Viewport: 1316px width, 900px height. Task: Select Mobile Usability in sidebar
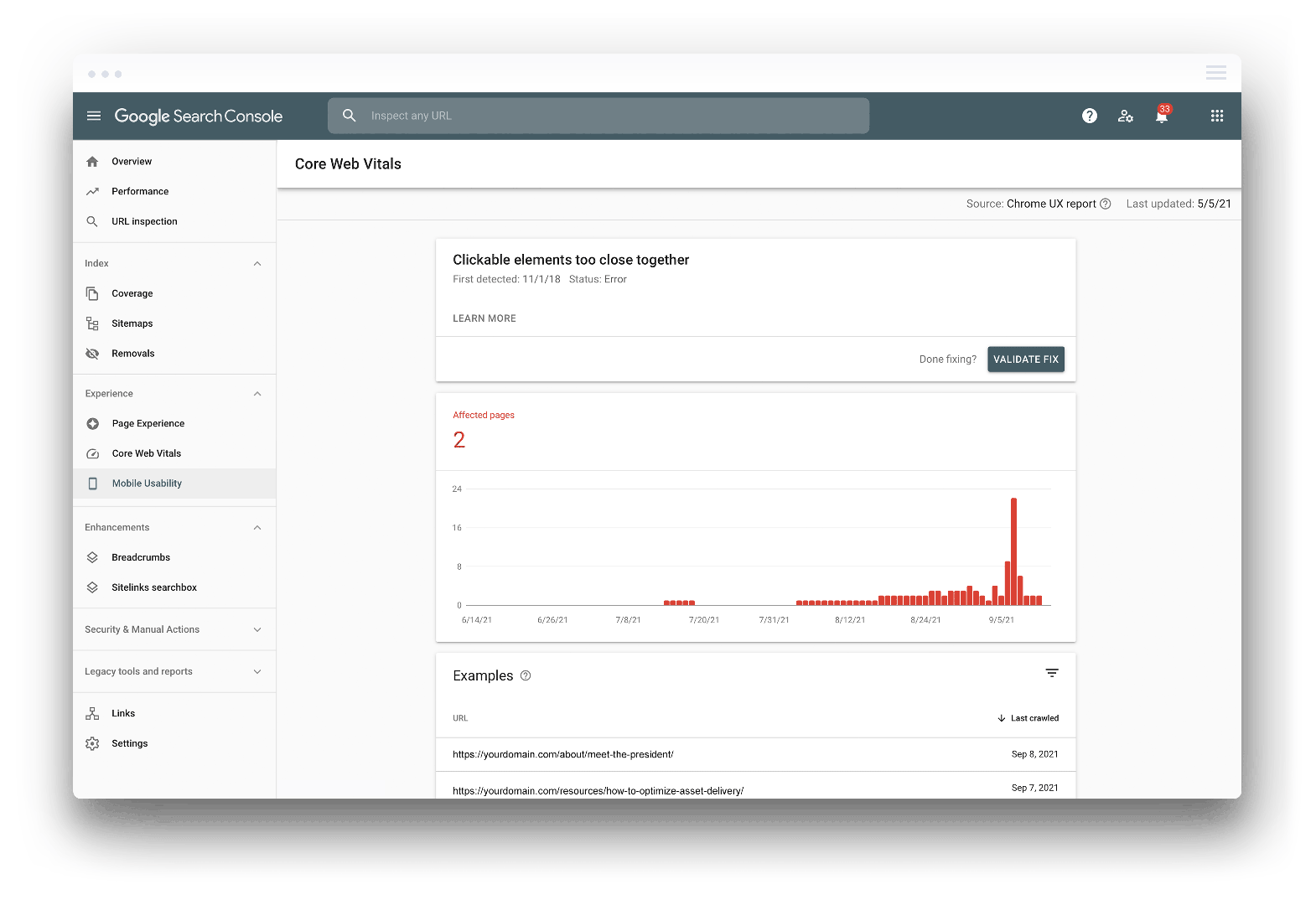tap(174, 484)
